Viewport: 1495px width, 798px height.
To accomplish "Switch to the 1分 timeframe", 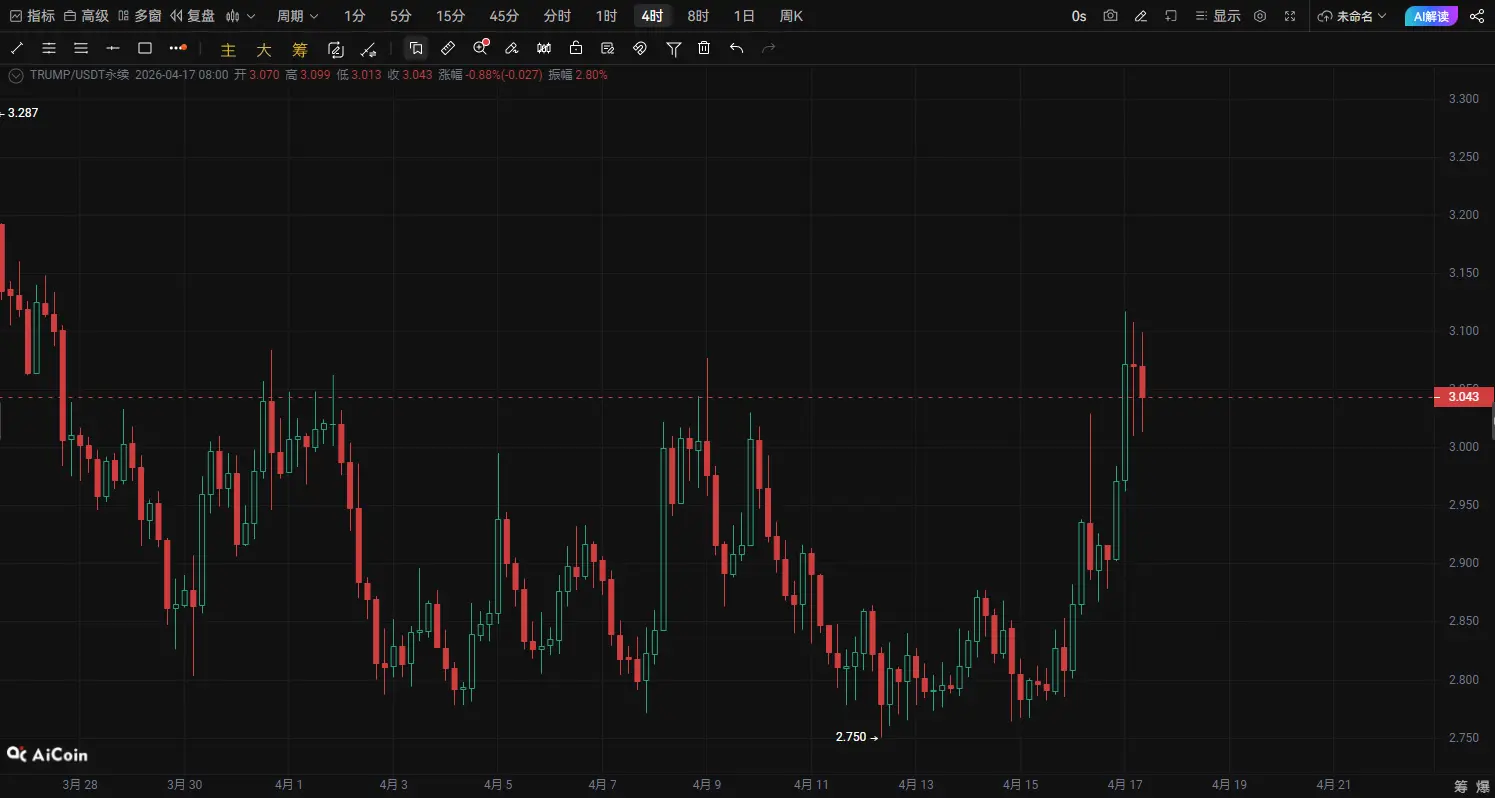I will 355,16.
